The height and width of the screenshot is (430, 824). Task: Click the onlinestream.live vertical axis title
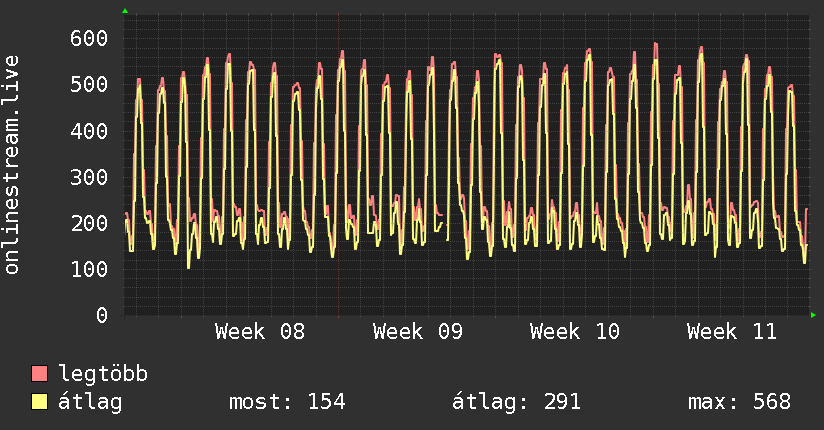tap(11, 165)
